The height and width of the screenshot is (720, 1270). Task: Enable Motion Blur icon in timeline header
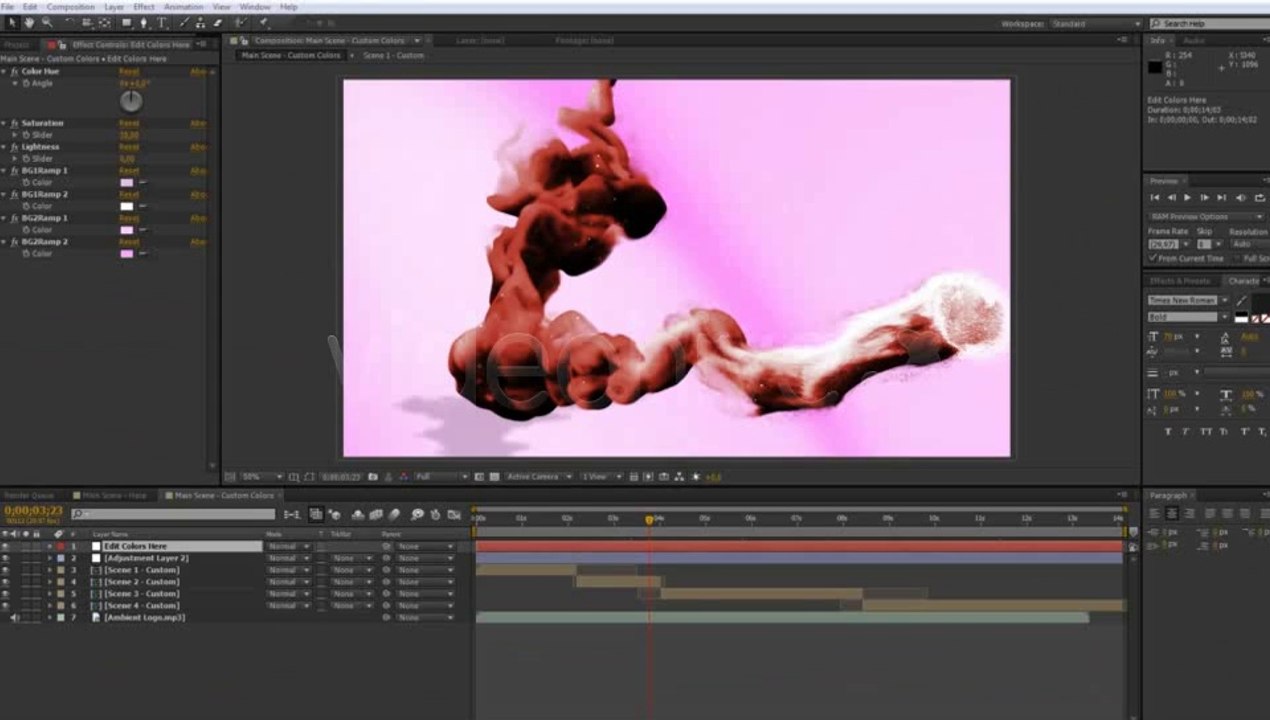(x=394, y=514)
